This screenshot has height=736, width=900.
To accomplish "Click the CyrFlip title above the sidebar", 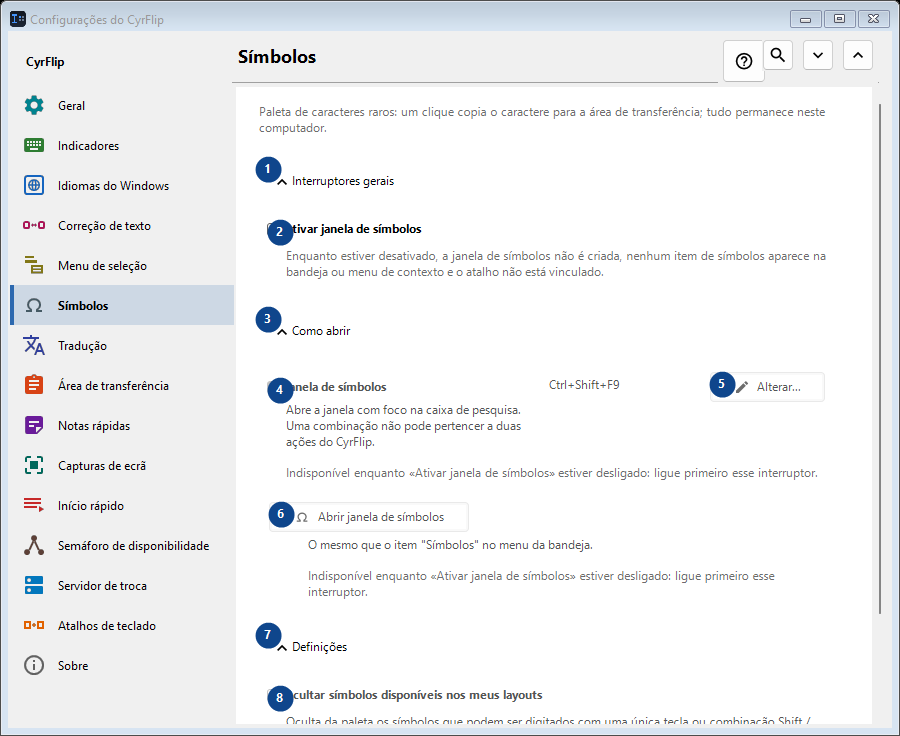I will pos(45,62).
